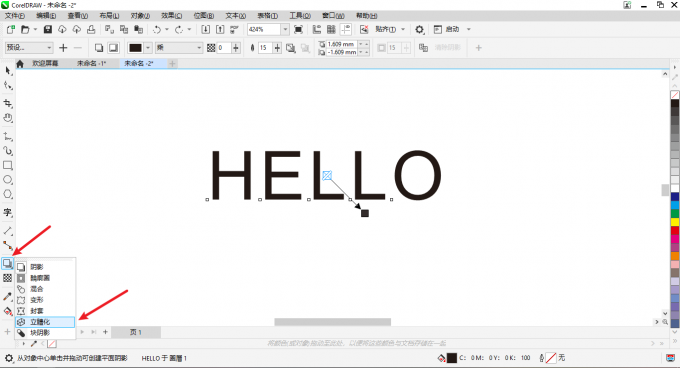Image resolution: width=680 pixels, height=368 pixels.
Task: Click the shadow feathering value 15 field
Action: (265, 48)
